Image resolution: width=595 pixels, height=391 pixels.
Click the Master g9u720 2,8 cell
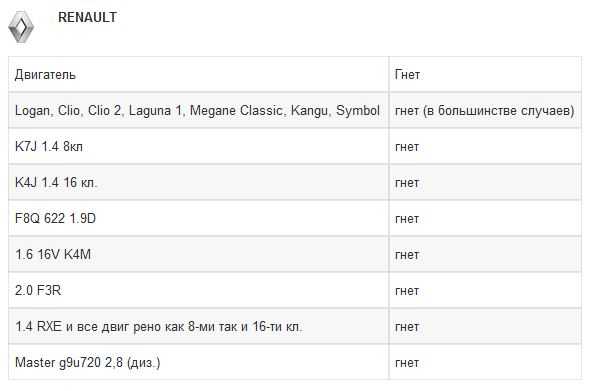(198, 362)
